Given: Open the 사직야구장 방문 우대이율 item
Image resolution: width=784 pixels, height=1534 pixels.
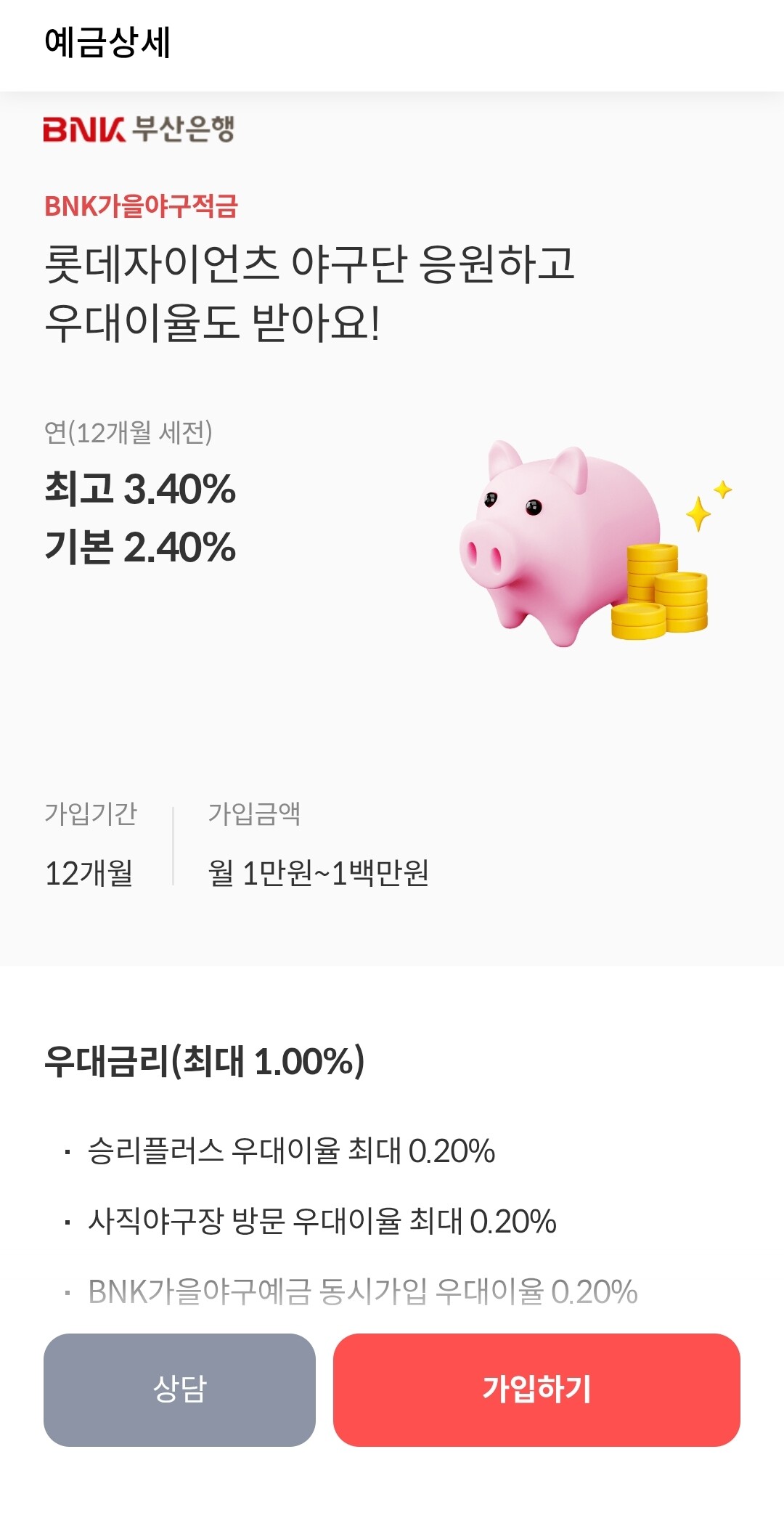Looking at the screenshot, I should tap(322, 1222).
